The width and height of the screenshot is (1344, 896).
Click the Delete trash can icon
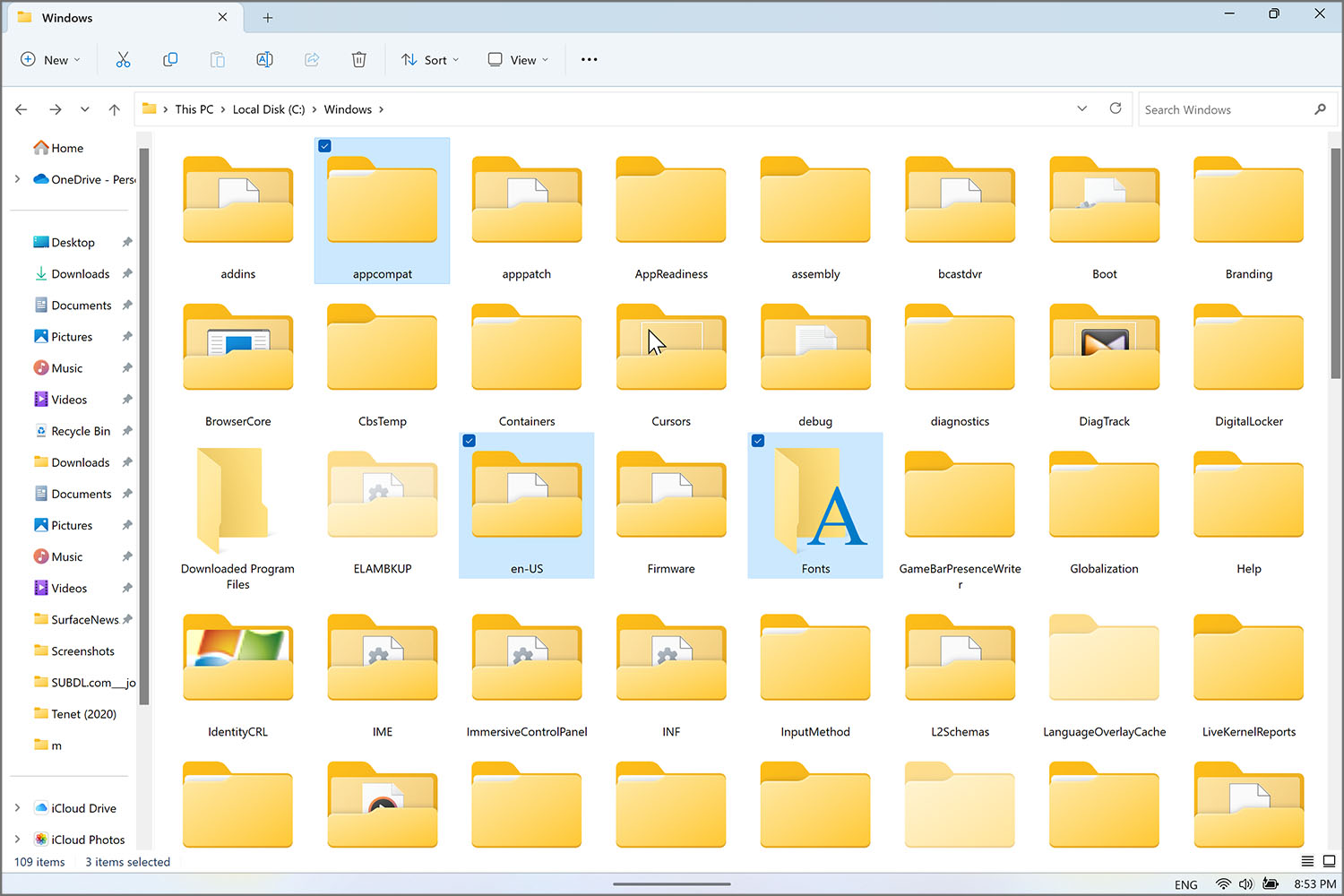tap(358, 60)
